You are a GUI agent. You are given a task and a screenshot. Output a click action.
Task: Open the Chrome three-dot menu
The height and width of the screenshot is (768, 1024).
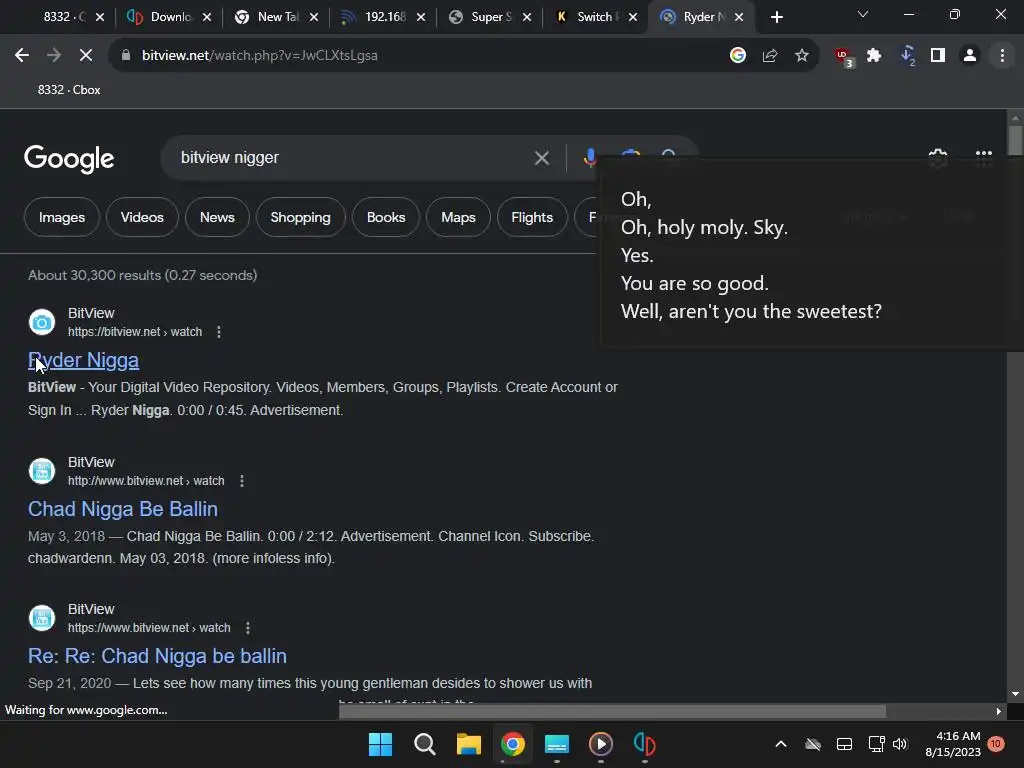tap(1002, 56)
